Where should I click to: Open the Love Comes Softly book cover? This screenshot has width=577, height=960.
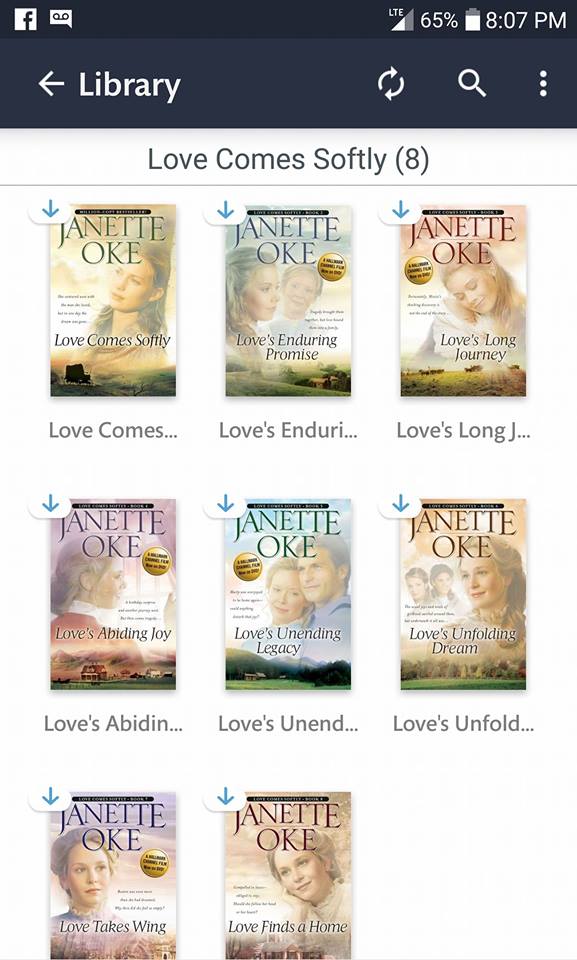pyautogui.click(x=113, y=301)
